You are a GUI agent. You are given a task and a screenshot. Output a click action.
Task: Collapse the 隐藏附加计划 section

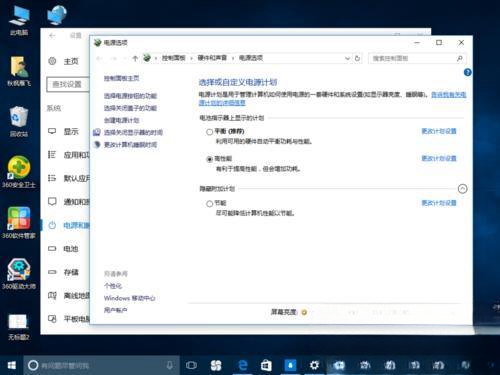click(462, 189)
